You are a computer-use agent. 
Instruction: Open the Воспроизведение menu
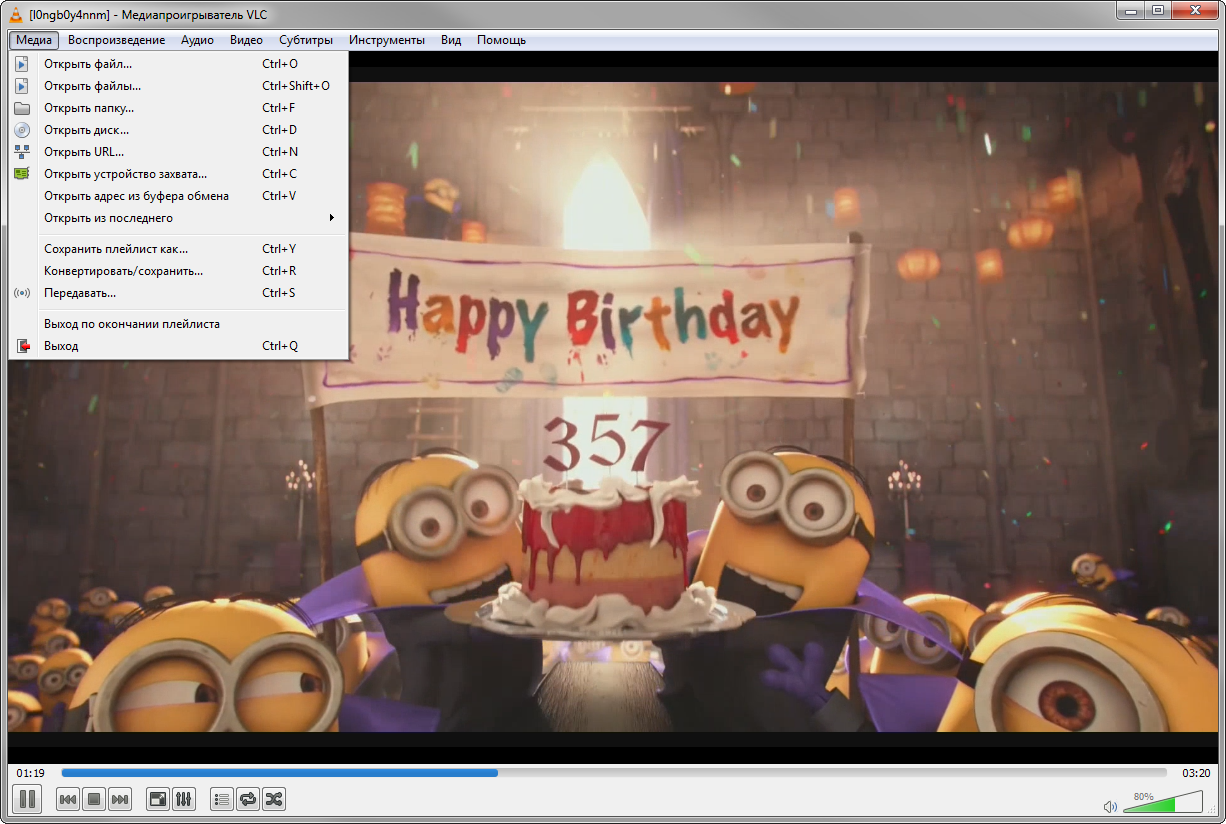117,40
